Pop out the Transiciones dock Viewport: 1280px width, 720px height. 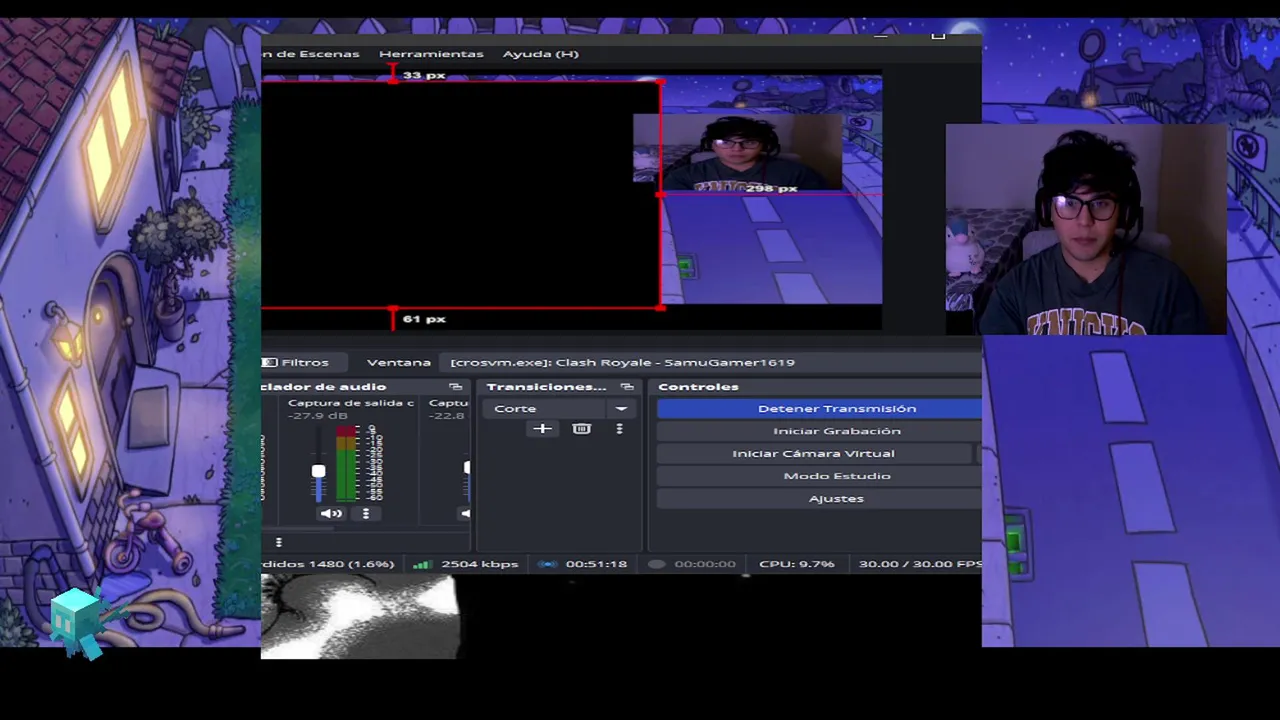point(627,387)
